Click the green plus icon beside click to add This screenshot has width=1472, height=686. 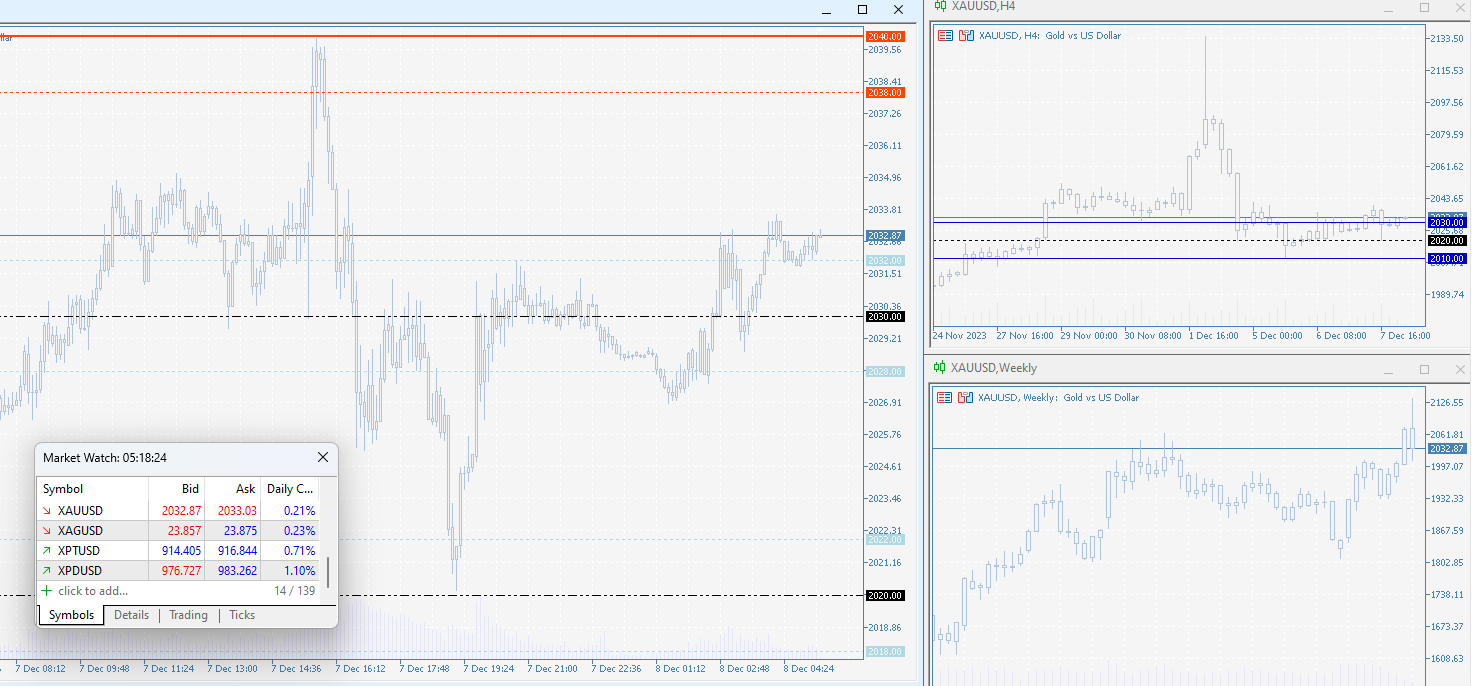click(x=46, y=591)
